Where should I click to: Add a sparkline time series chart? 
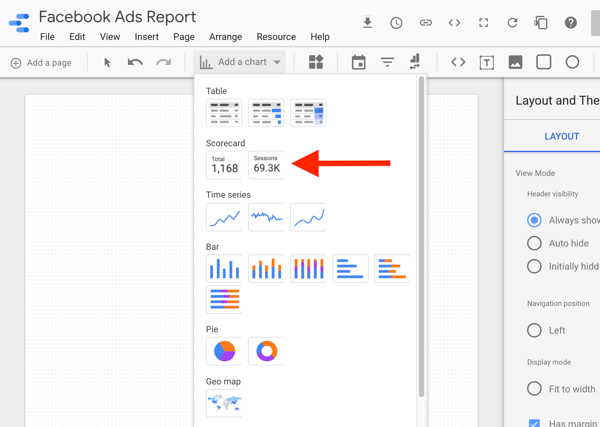click(266, 217)
